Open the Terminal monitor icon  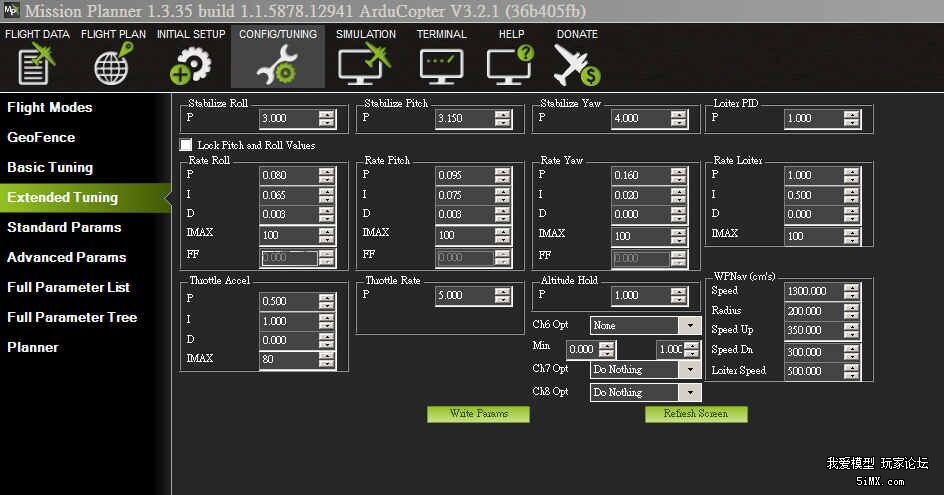point(441,67)
